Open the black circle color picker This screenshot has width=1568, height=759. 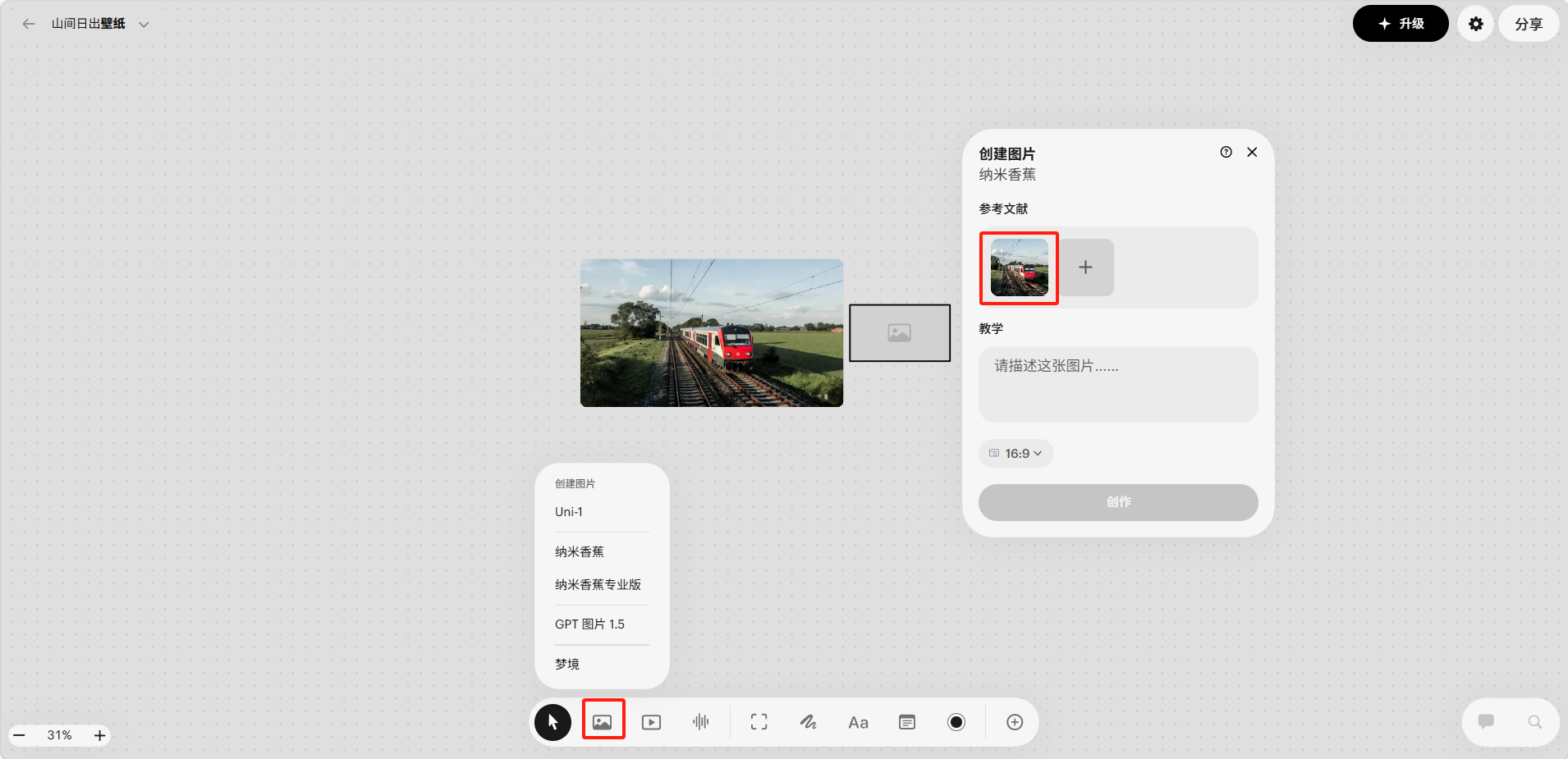[x=956, y=722]
